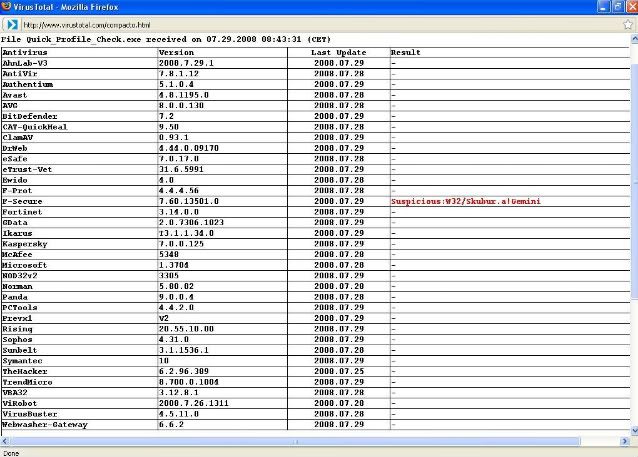The width and height of the screenshot is (638, 457).
Task: Click the 'Norman' row name
Action: click(17, 286)
